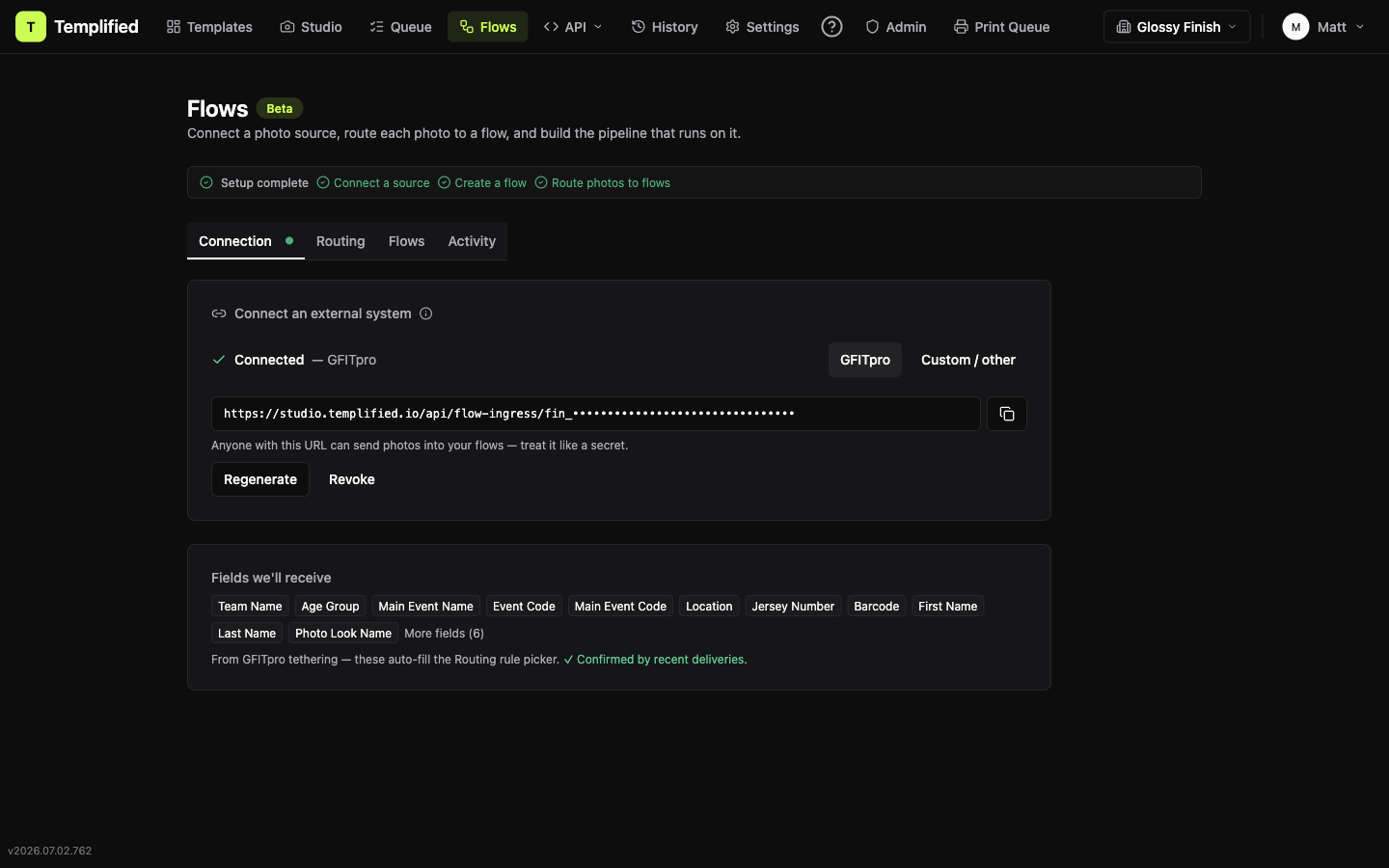1389x868 pixels.
Task: Click the Templified logo icon
Action: (30, 27)
